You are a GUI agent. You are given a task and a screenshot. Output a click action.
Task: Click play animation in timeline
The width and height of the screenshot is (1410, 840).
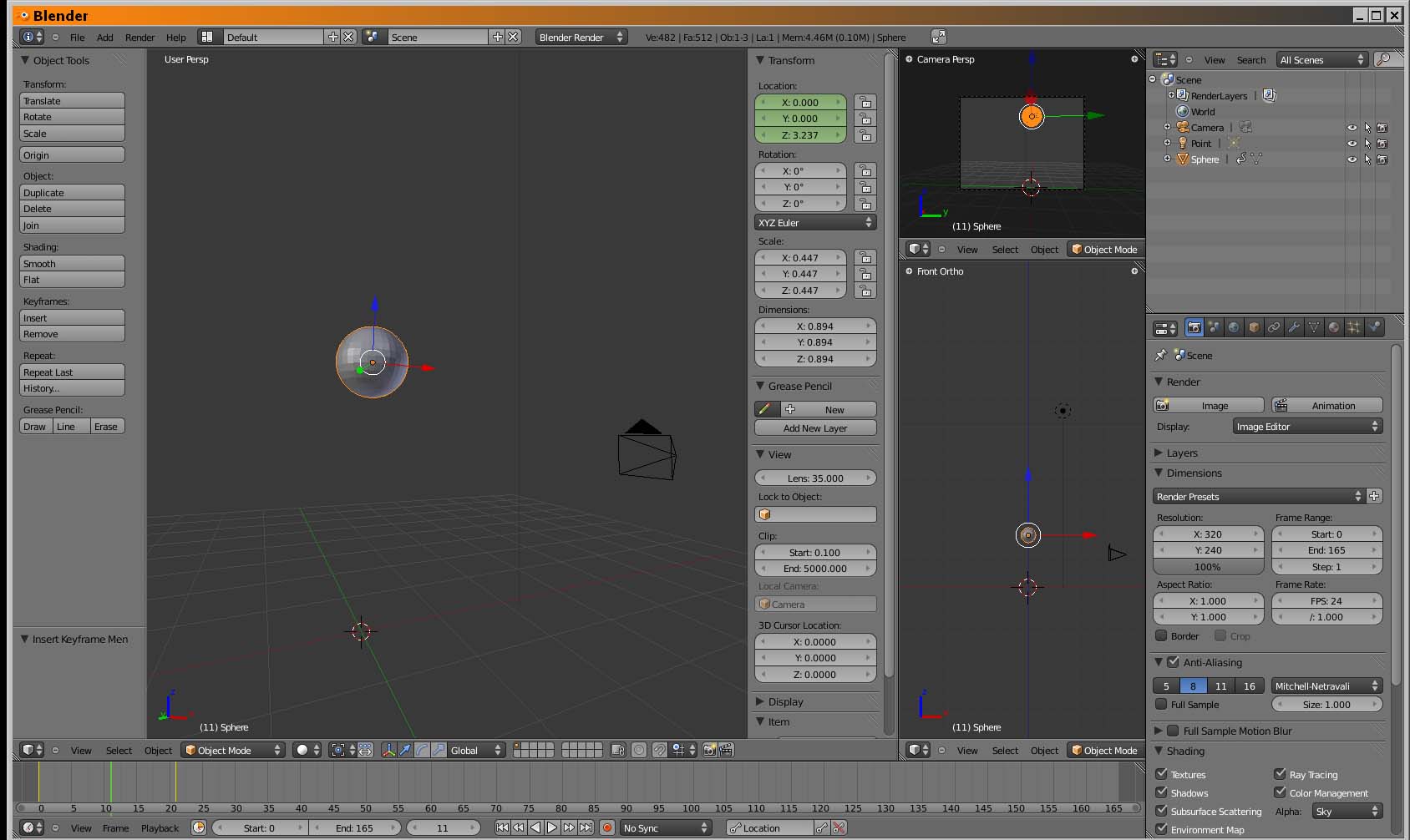tap(552, 827)
